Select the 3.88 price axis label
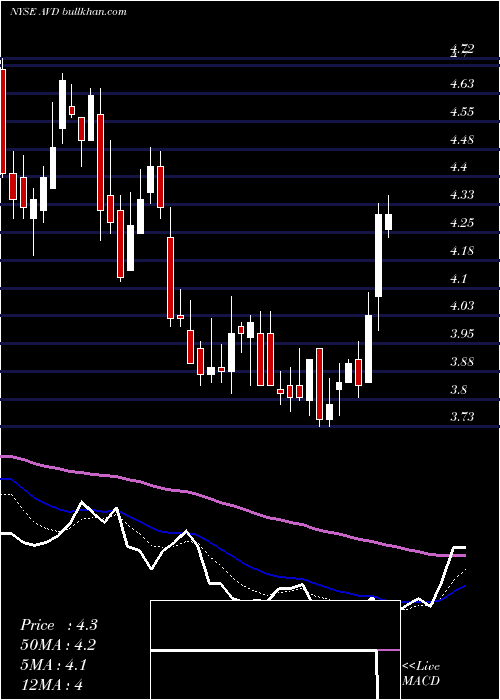The width and height of the screenshot is (500, 700). tap(462, 361)
